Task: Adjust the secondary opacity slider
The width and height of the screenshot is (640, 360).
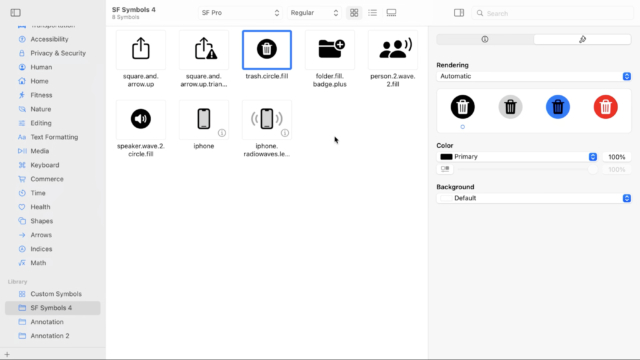Action: [x=527, y=169]
